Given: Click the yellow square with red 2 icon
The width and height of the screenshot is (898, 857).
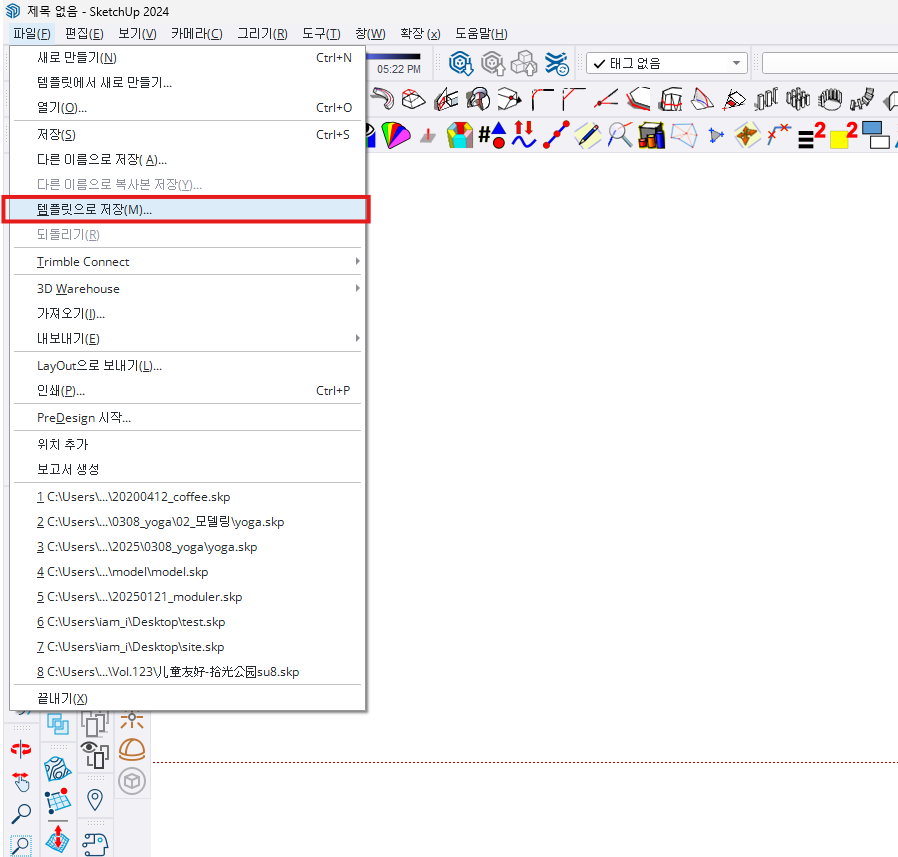Looking at the screenshot, I should click(844, 135).
